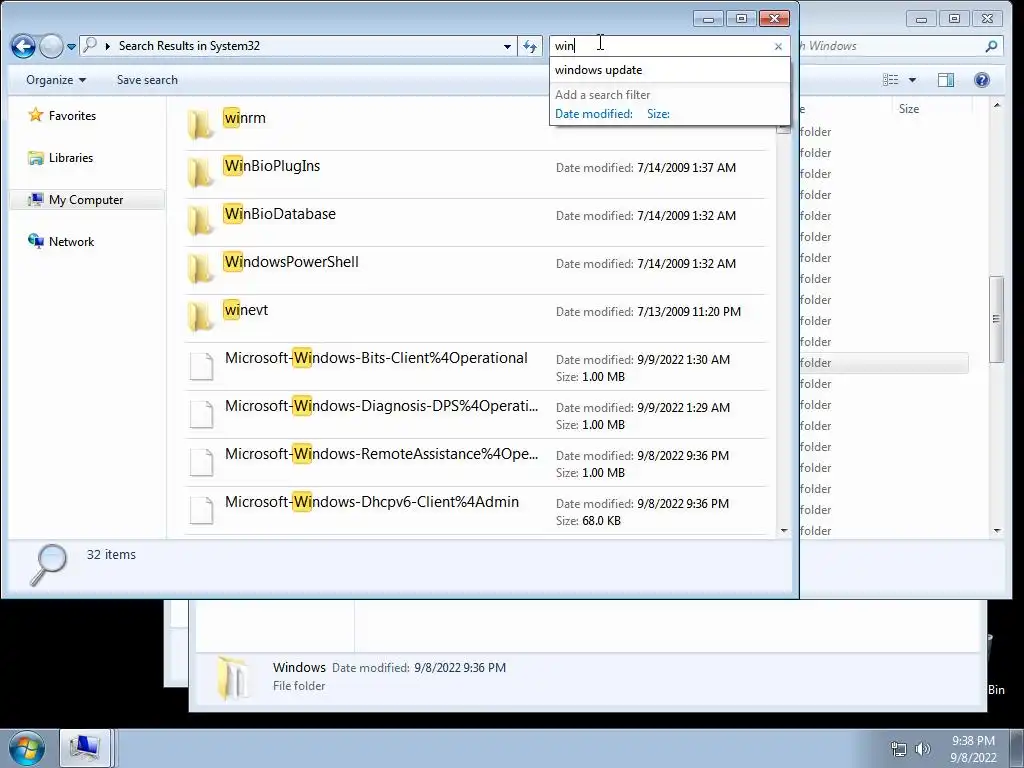Select the WindowsPowerShell folder icon

tap(200, 268)
